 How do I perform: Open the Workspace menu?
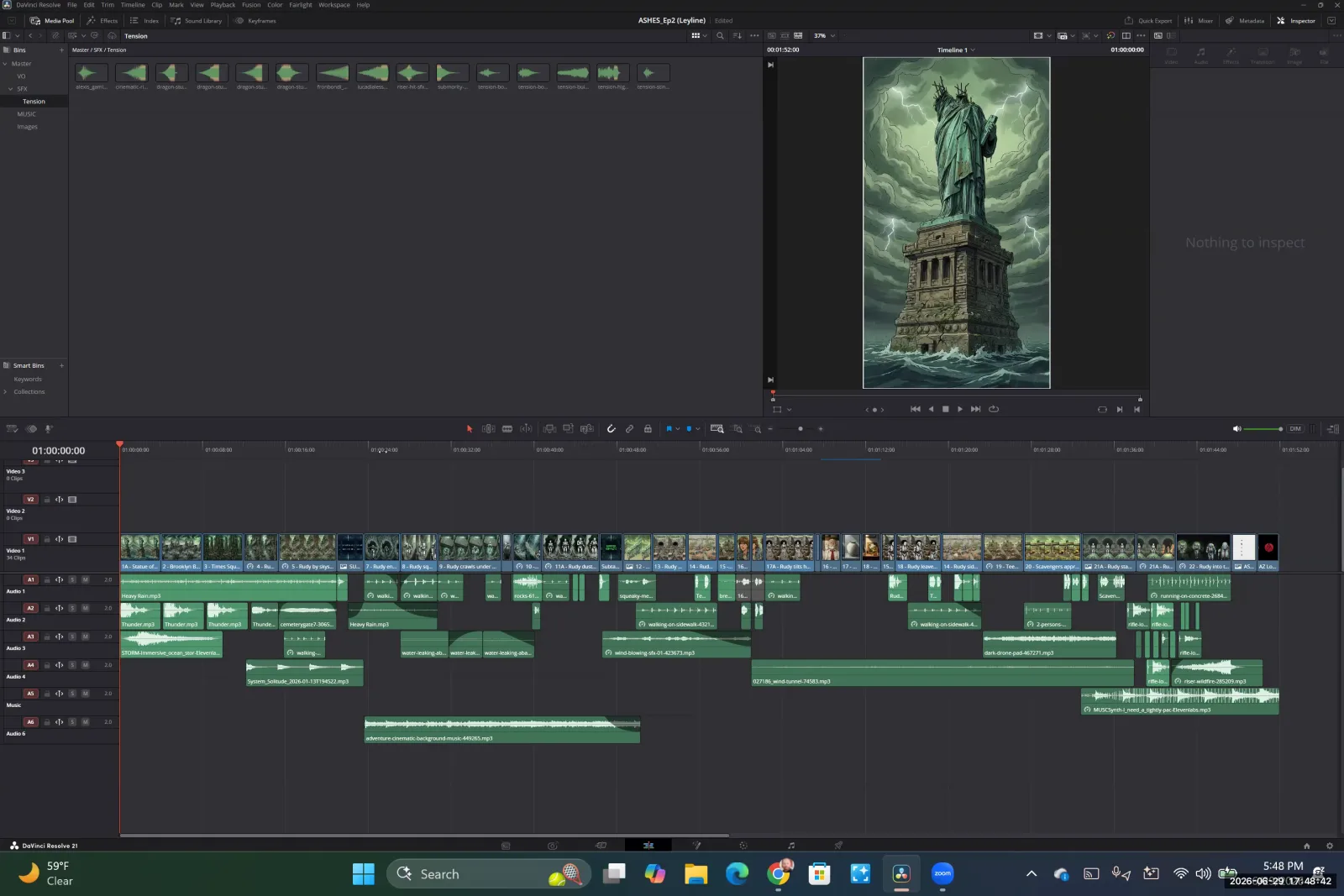point(334,5)
